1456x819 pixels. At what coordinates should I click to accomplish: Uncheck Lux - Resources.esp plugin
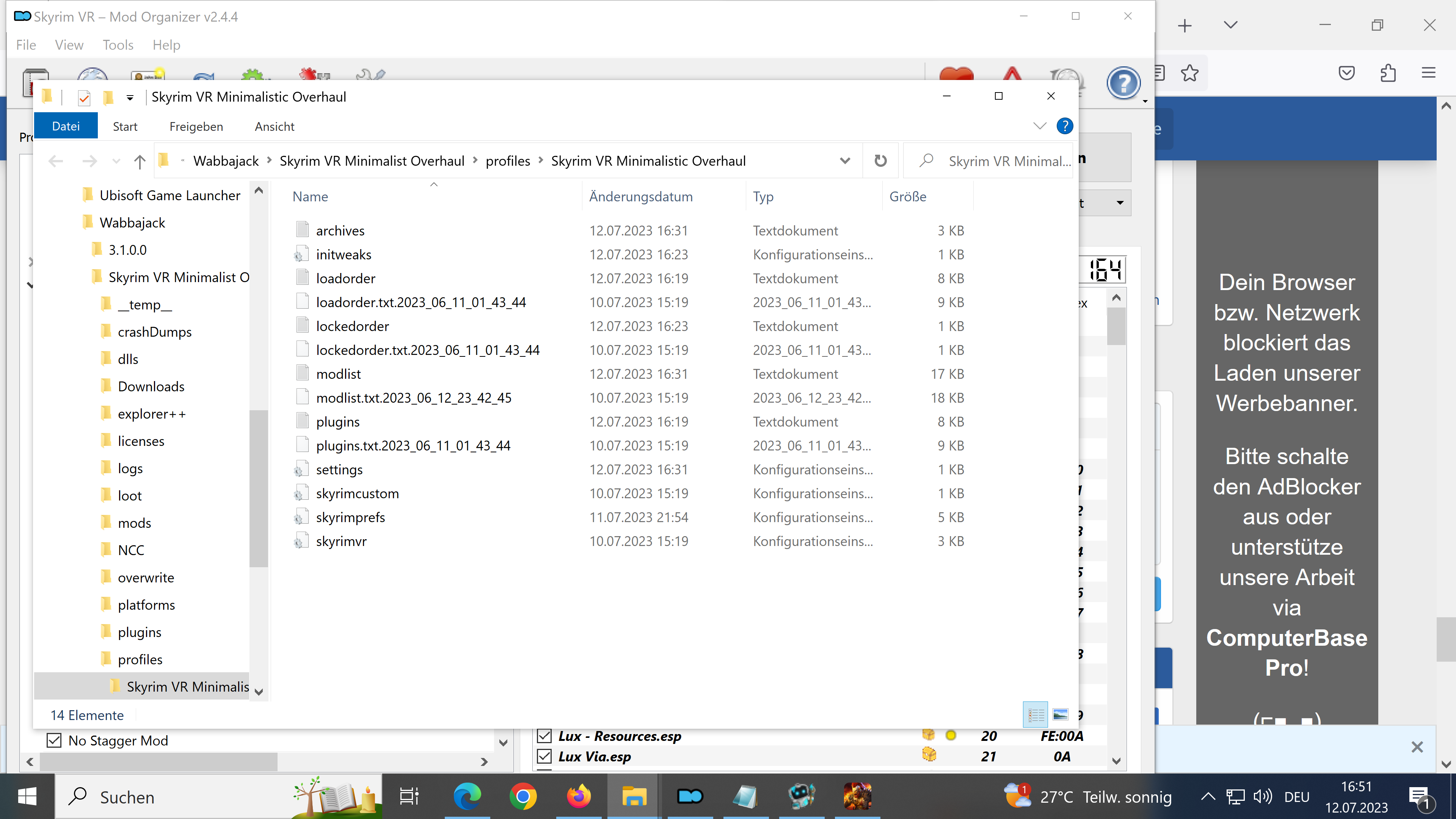(x=544, y=736)
